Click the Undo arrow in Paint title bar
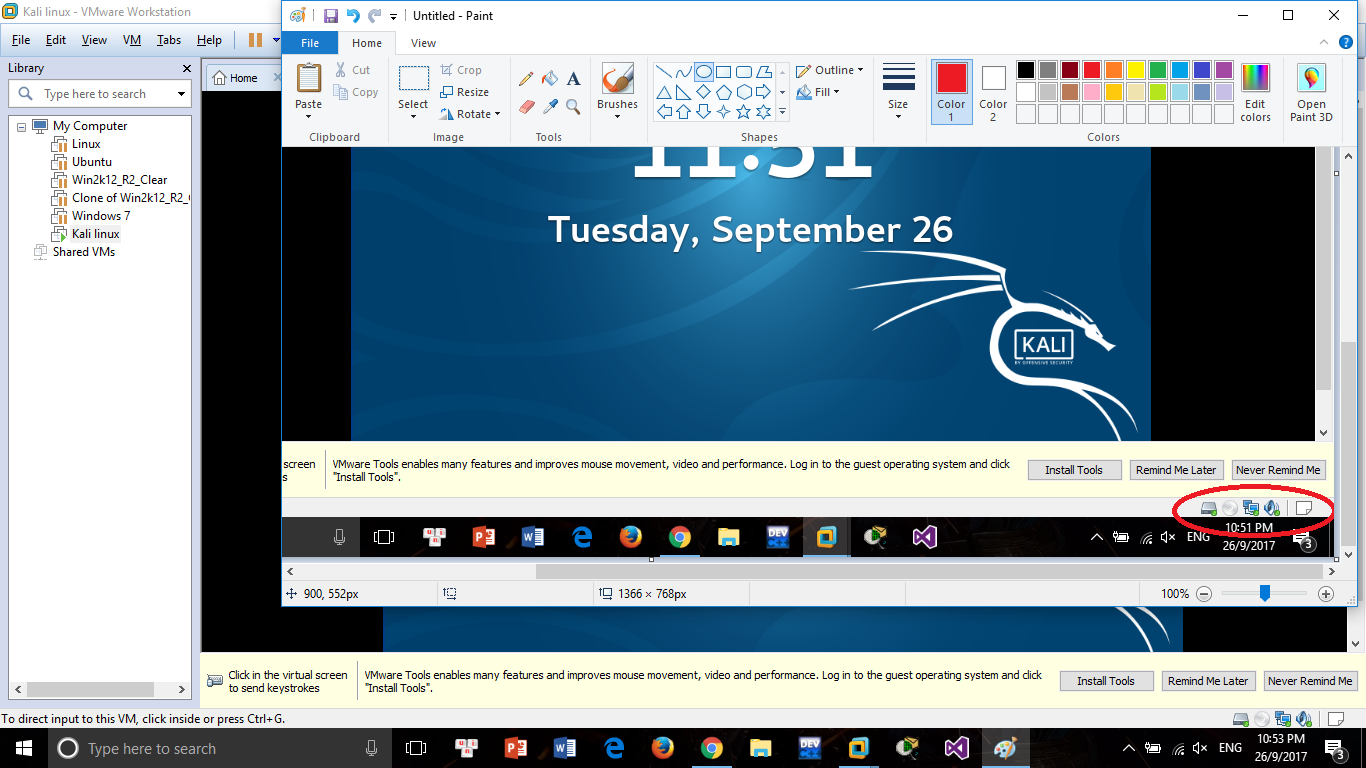This screenshot has width=1366, height=768. 353,16
